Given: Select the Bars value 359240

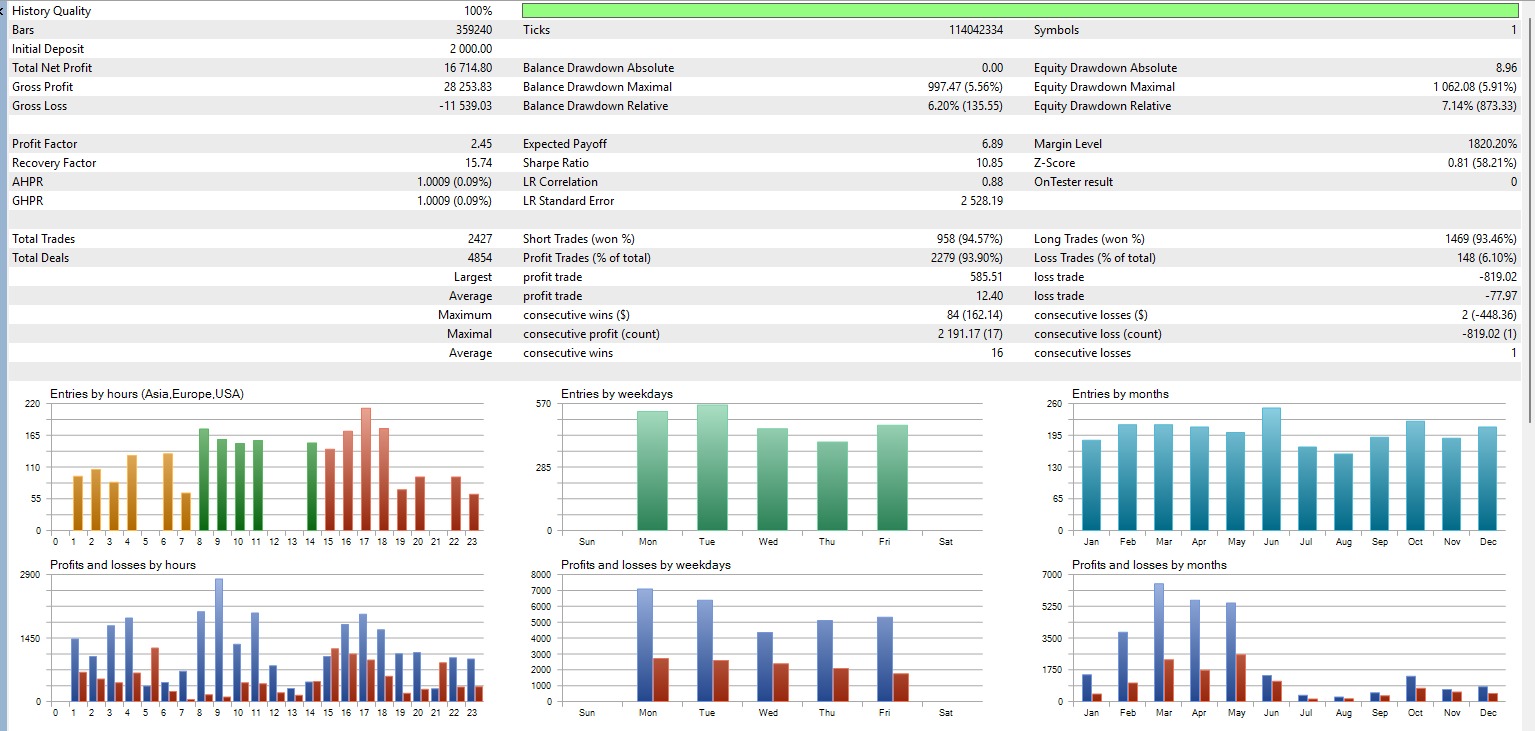Looking at the screenshot, I should coord(474,30).
